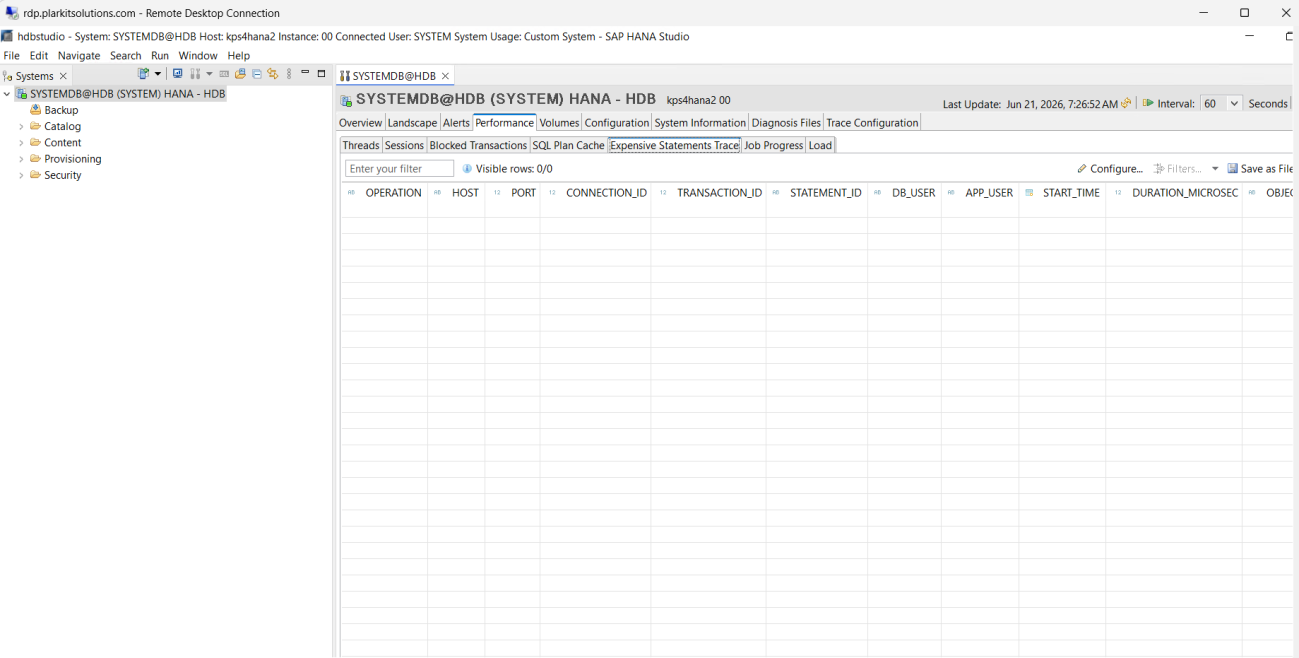Open the Filters dropdown arrow

pos(1215,169)
